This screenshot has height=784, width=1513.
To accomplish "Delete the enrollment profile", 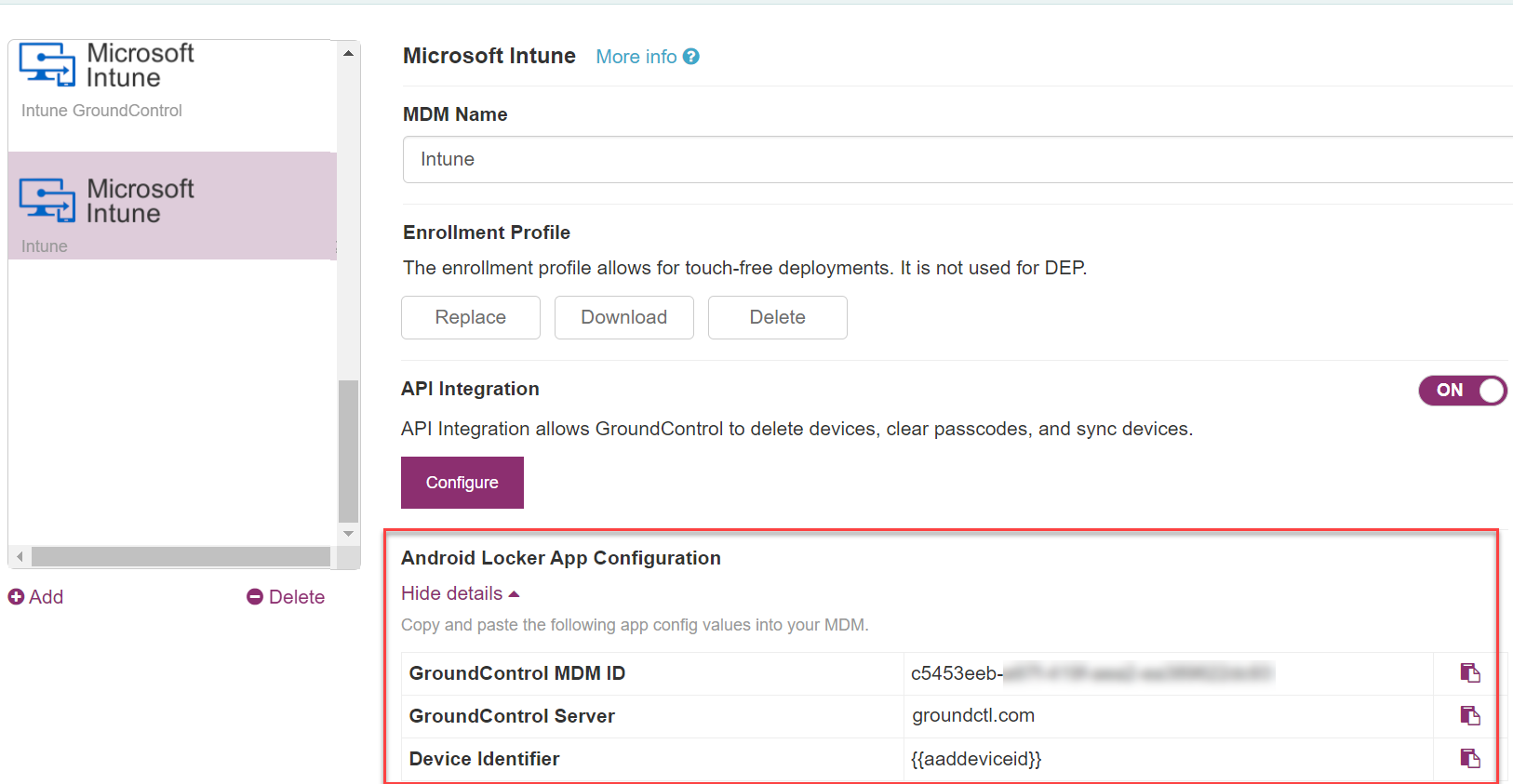I will coord(778,317).
